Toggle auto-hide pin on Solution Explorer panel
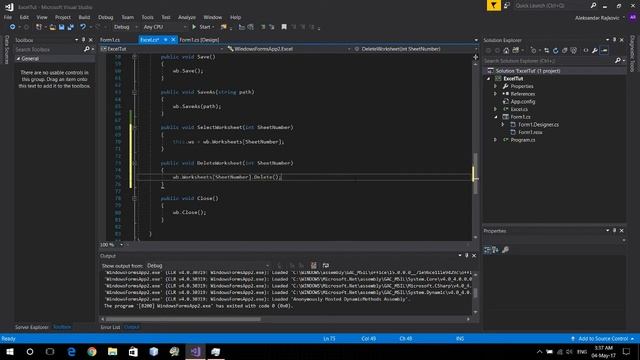The width and height of the screenshot is (640, 360). pyautogui.click(x=614, y=40)
